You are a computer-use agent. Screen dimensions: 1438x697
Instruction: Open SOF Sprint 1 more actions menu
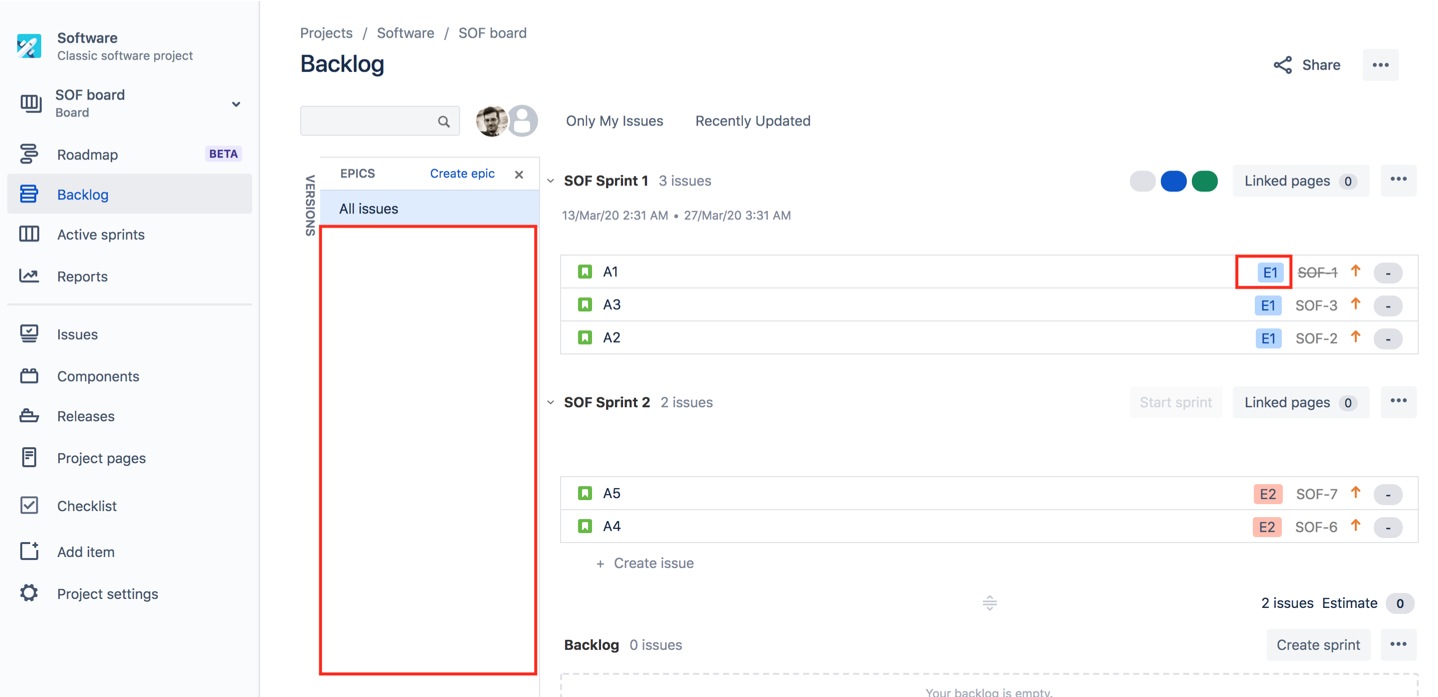pyautogui.click(x=1398, y=180)
